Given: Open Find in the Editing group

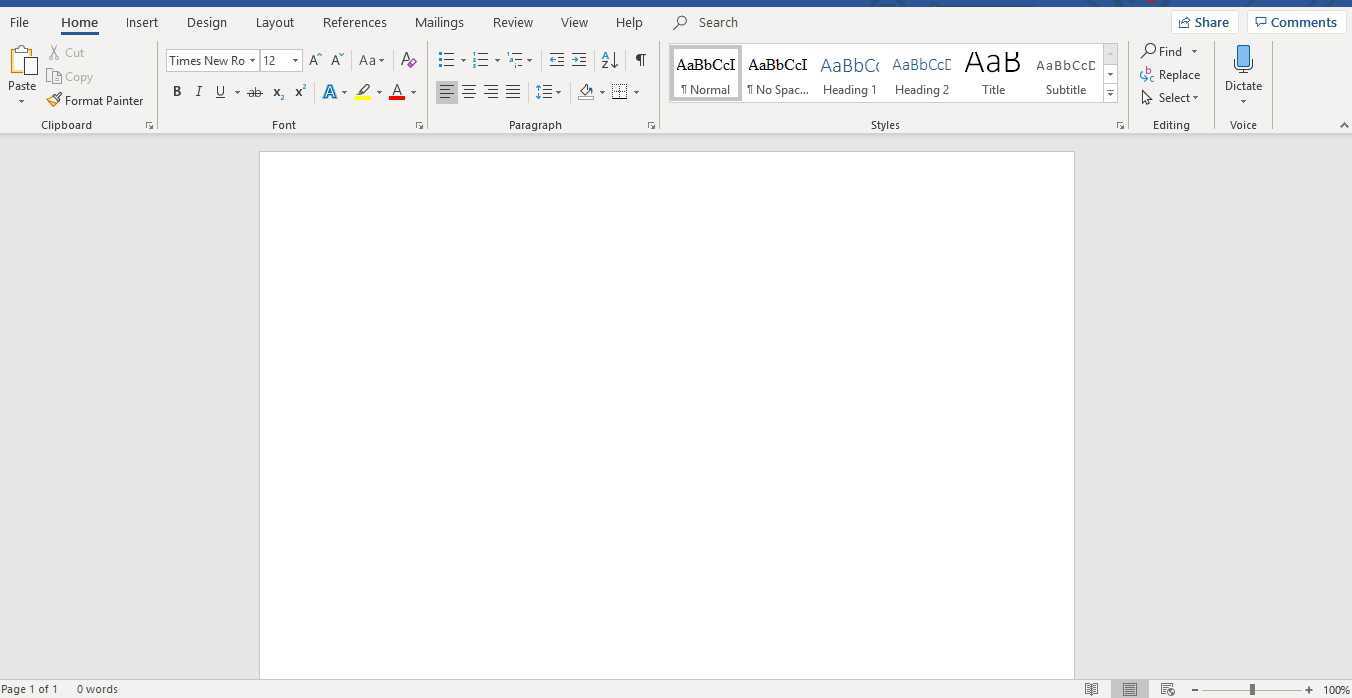Looking at the screenshot, I should 1168,51.
